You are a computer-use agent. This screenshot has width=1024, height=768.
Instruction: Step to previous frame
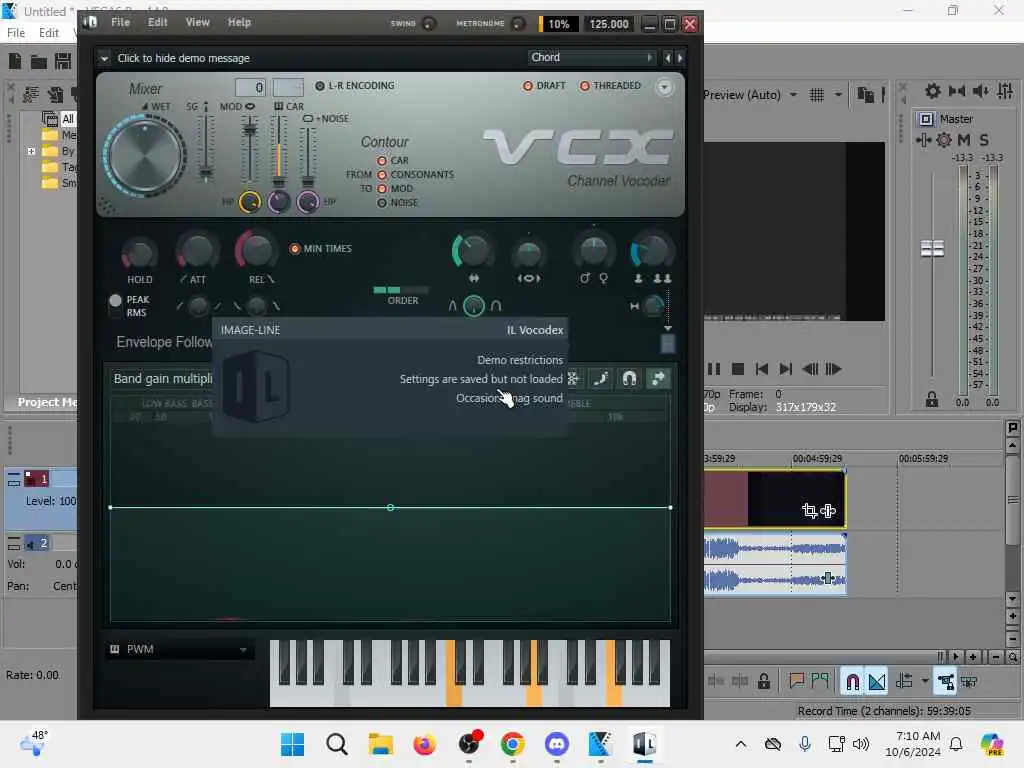[x=810, y=370]
